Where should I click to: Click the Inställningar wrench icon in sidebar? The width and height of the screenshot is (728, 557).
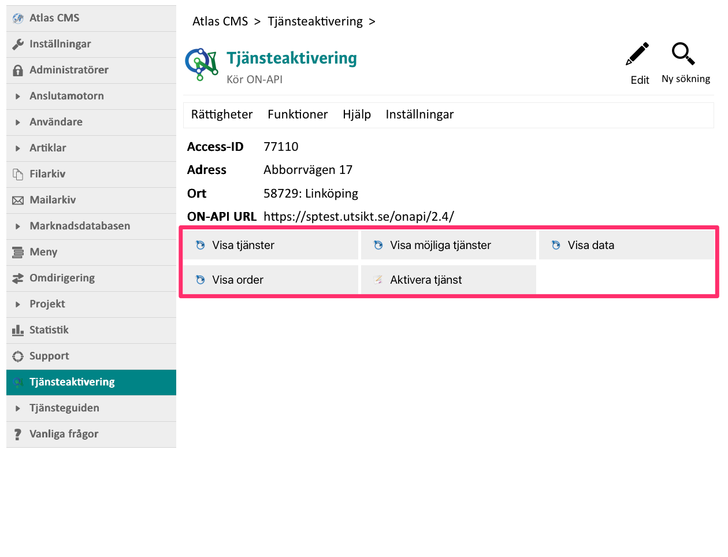[x=18, y=44]
